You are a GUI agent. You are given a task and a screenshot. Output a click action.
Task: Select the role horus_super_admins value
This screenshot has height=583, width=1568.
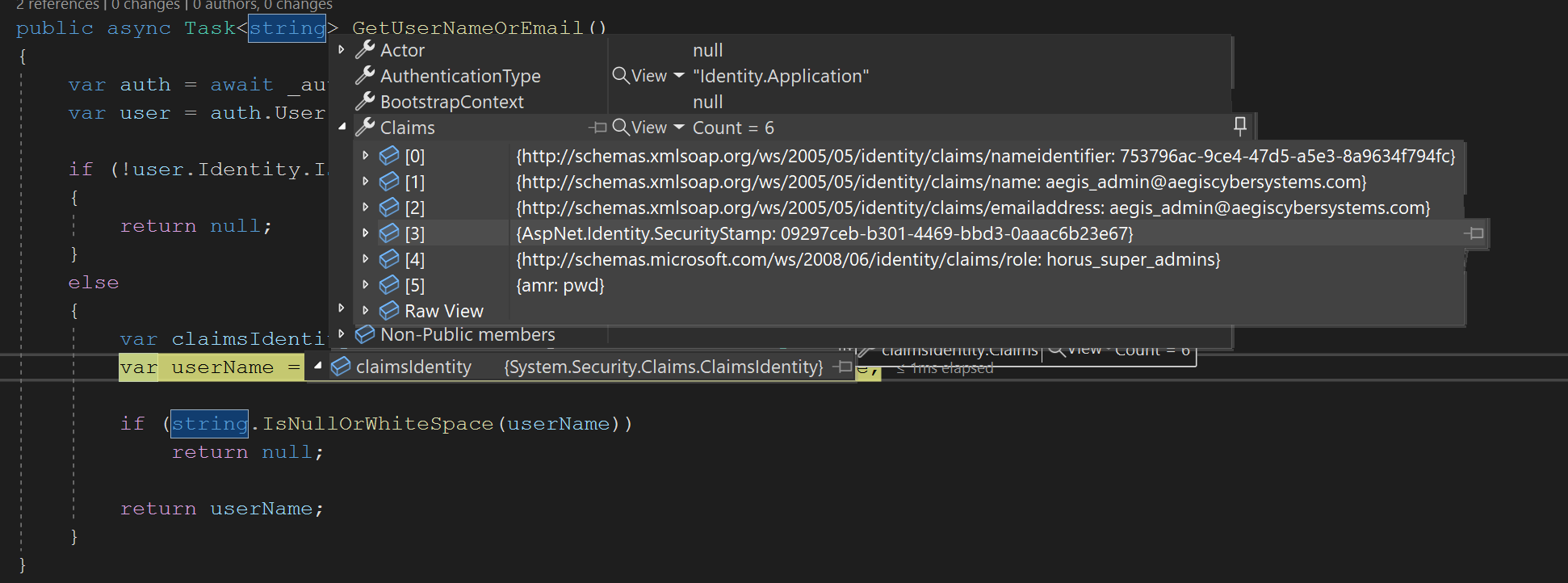(869, 259)
